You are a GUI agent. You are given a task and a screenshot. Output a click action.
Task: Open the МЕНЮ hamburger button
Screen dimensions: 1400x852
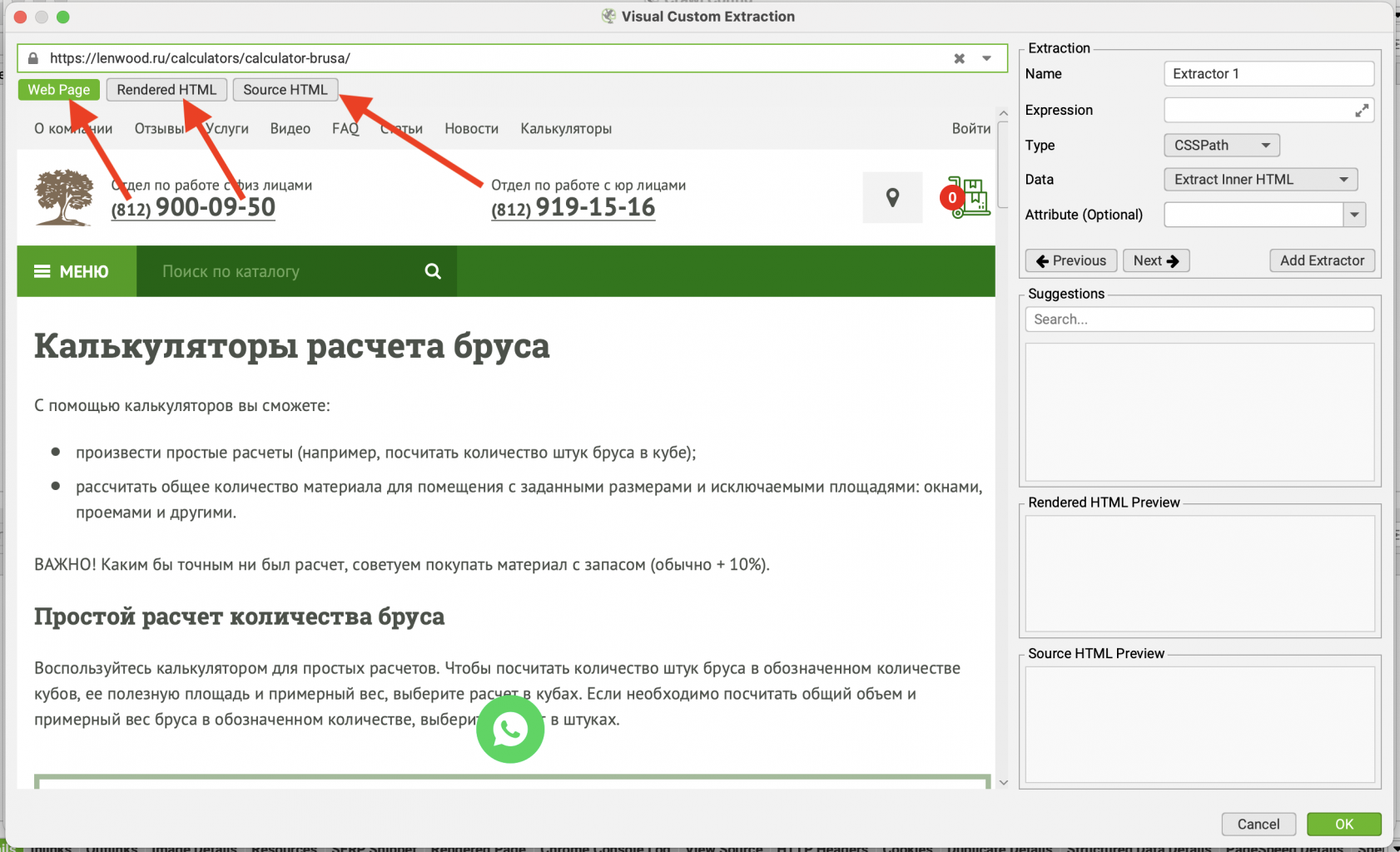coord(77,271)
